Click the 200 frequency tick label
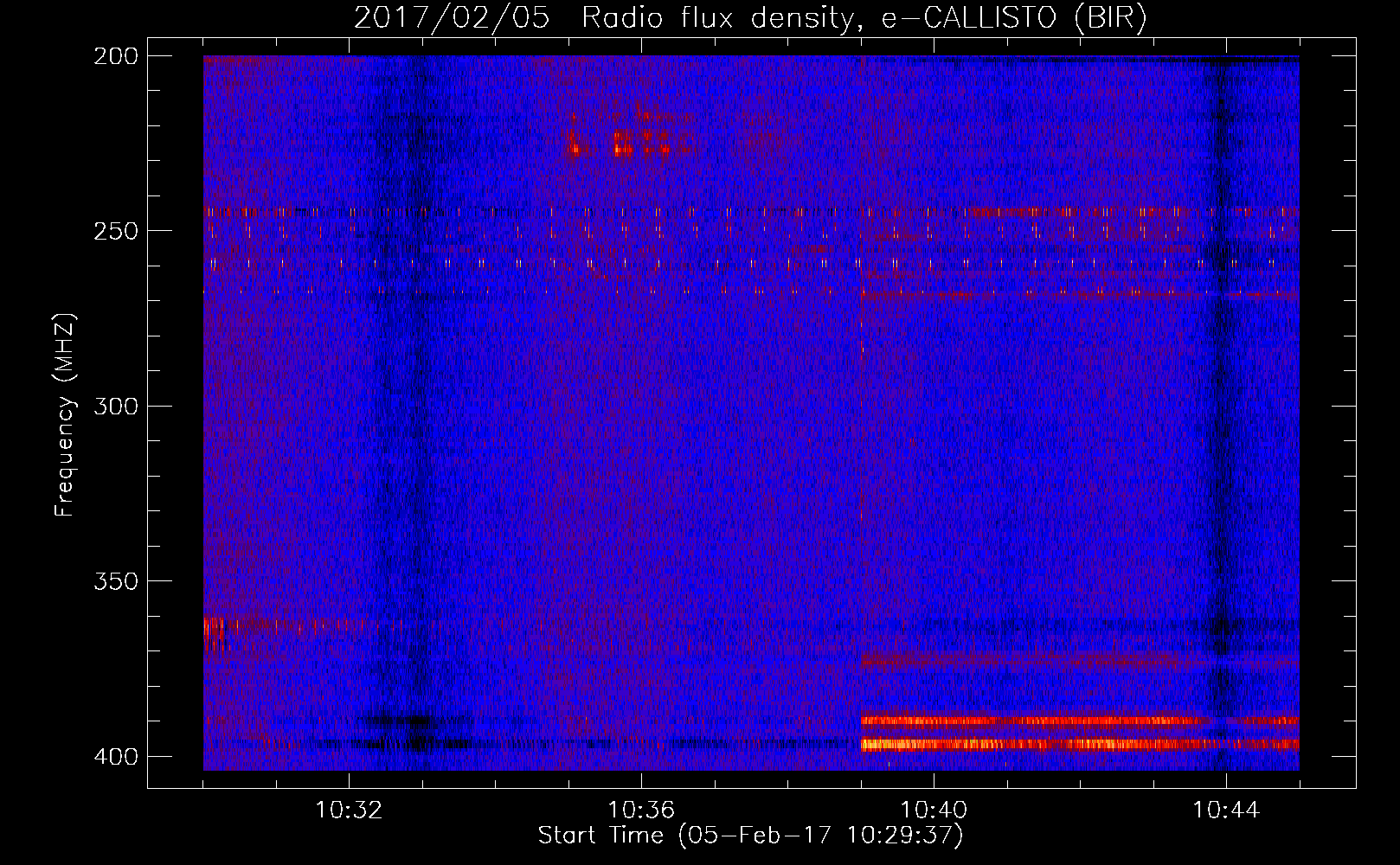Image resolution: width=1400 pixels, height=865 pixels. coord(115,56)
